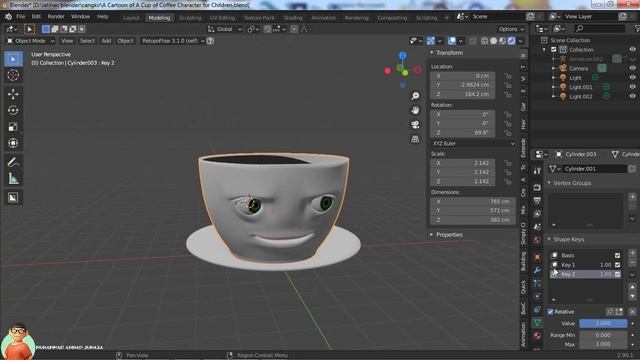640x360 pixels.
Task: Open the Render menu
Action: [x=56, y=17]
